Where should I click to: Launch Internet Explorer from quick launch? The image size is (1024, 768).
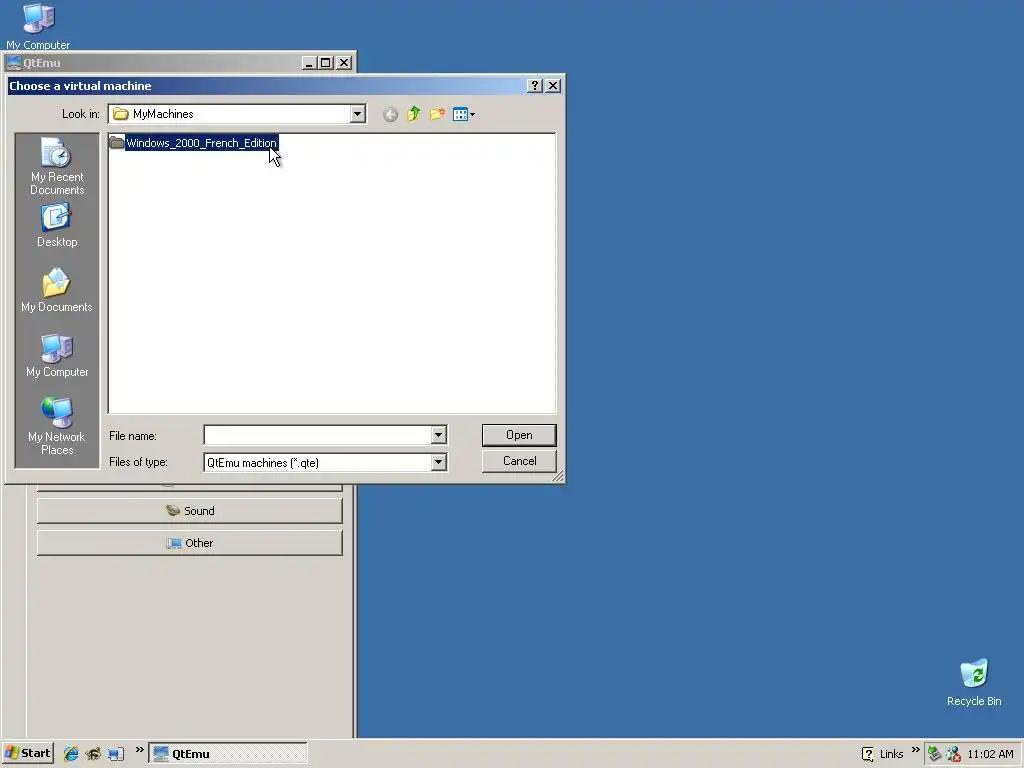(x=71, y=754)
